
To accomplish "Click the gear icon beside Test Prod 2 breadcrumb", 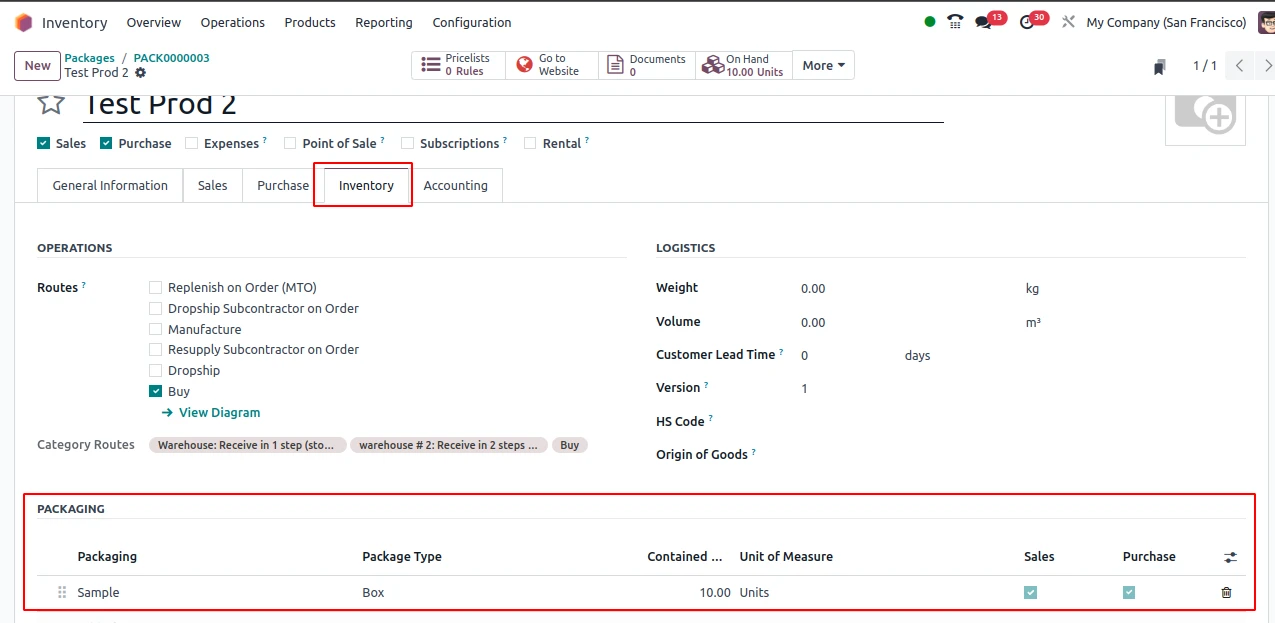I will tap(140, 73).
